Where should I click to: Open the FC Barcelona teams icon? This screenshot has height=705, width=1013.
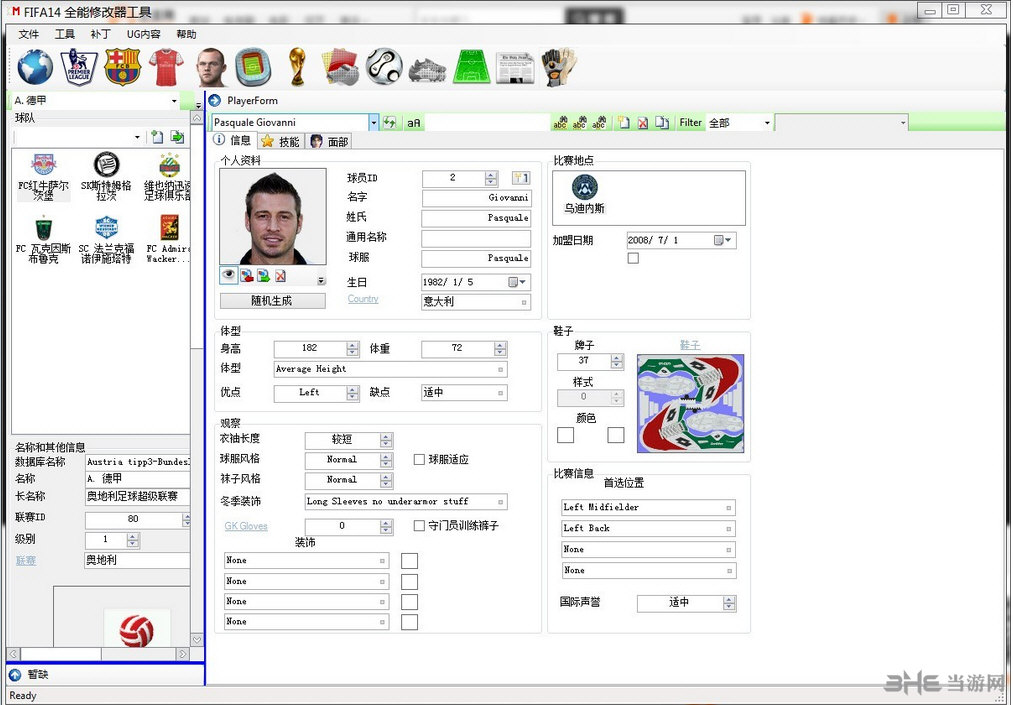(122, 67)
